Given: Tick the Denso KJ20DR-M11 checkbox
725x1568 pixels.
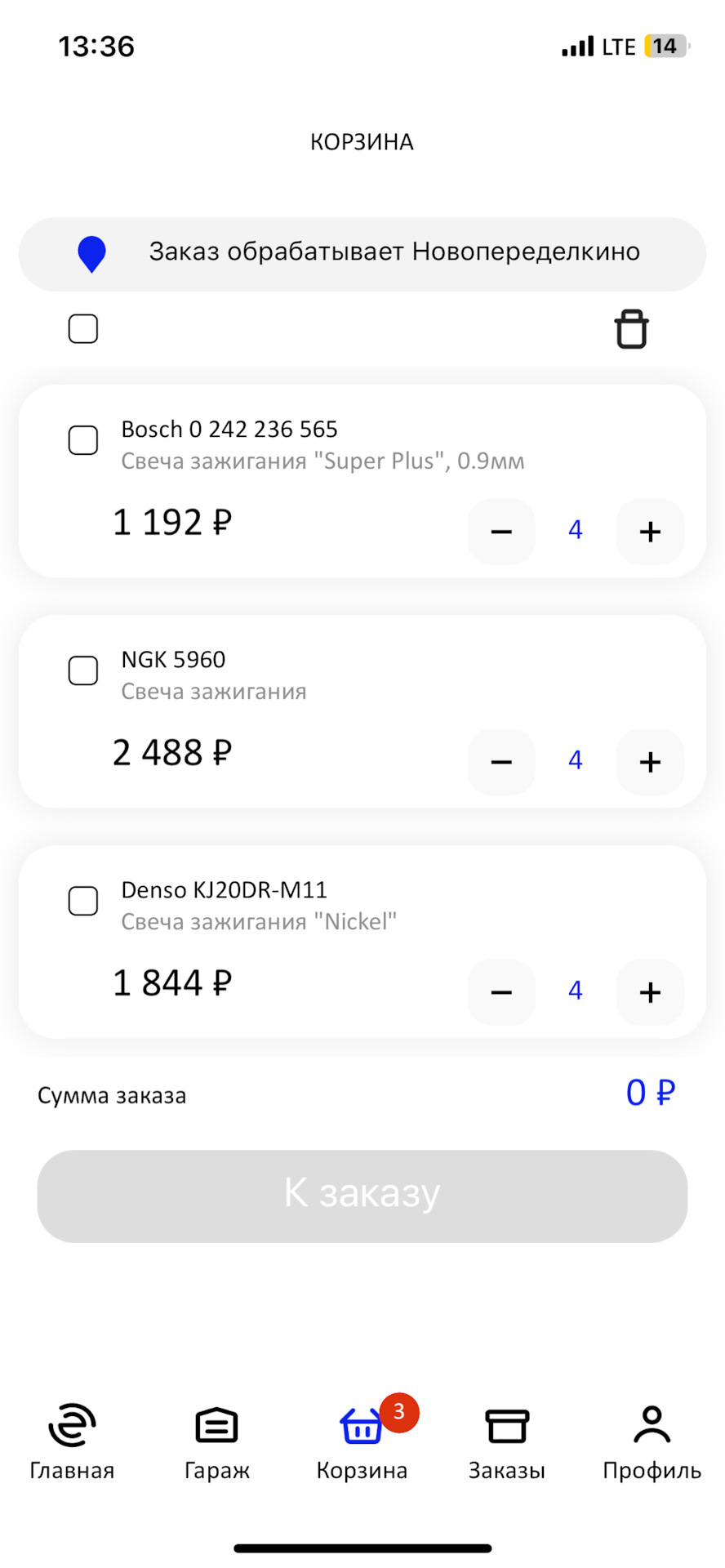Looking at the screenshot, I should 83,901.
